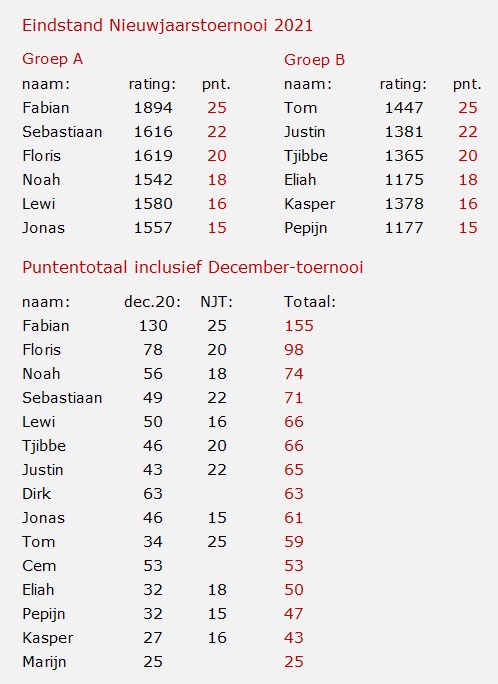Image resolution: width=498 pixels, height=684 pixels.
Task: Select Marijn at the bottom of the list
Action: tap(44, 662)
